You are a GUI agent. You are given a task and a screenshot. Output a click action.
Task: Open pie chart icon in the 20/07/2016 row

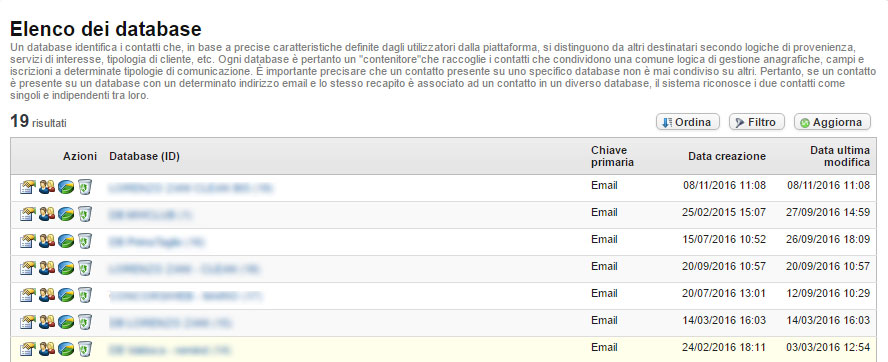point(66,295)
